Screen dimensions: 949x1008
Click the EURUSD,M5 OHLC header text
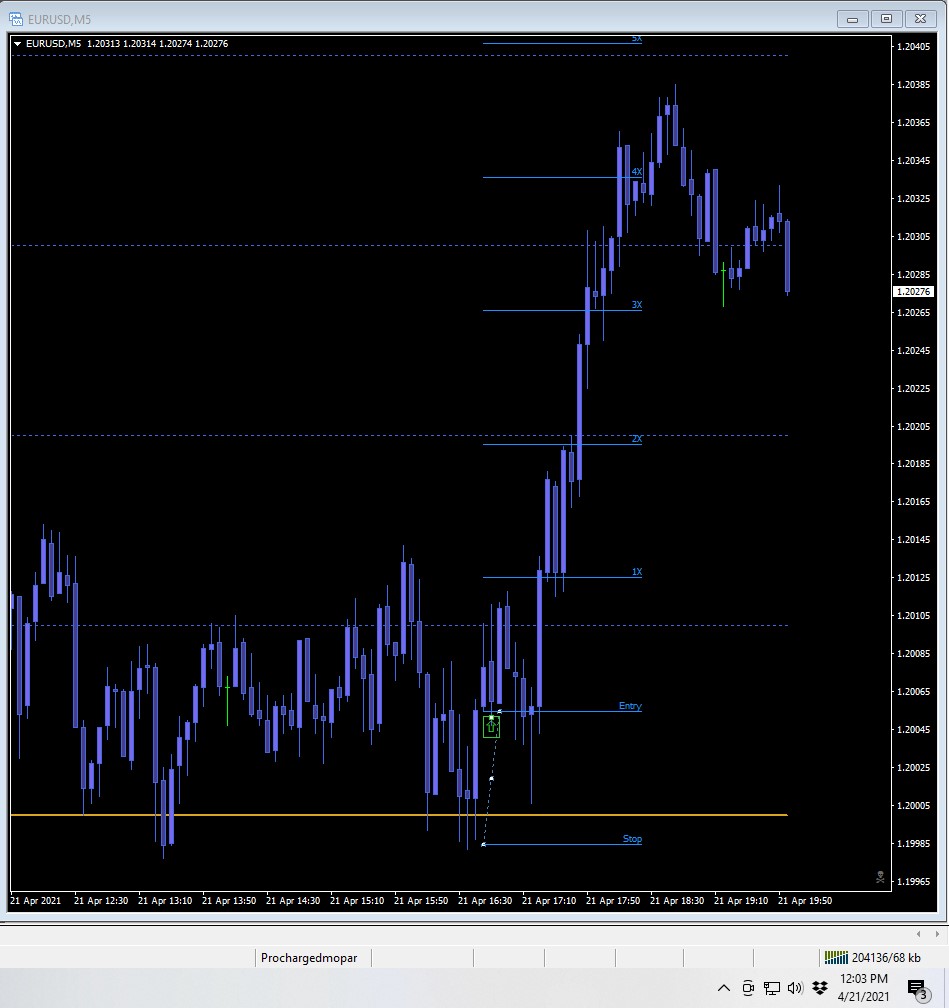click(127, 44)
